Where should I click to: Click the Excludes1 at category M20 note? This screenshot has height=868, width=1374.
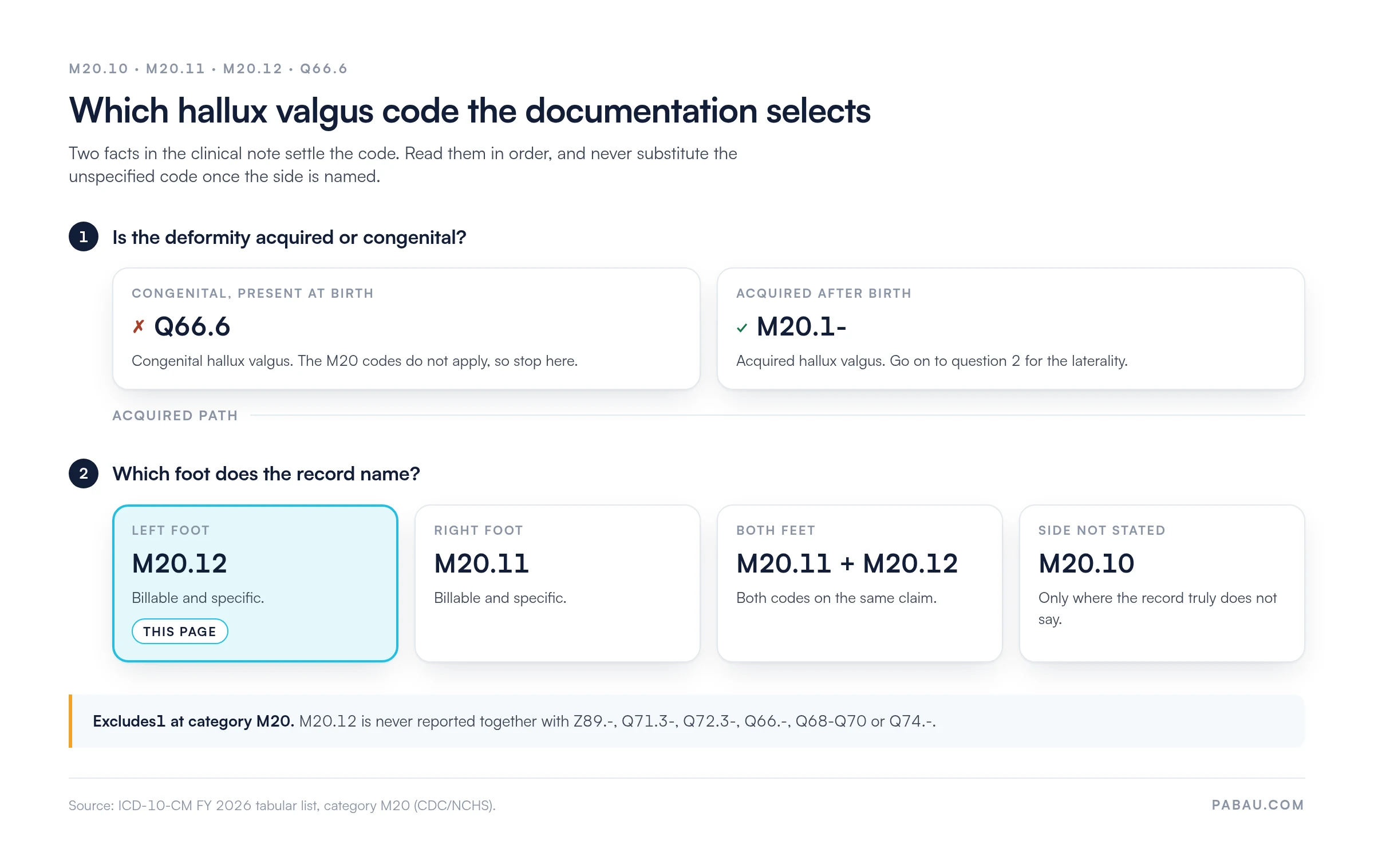tap(687, 721)
